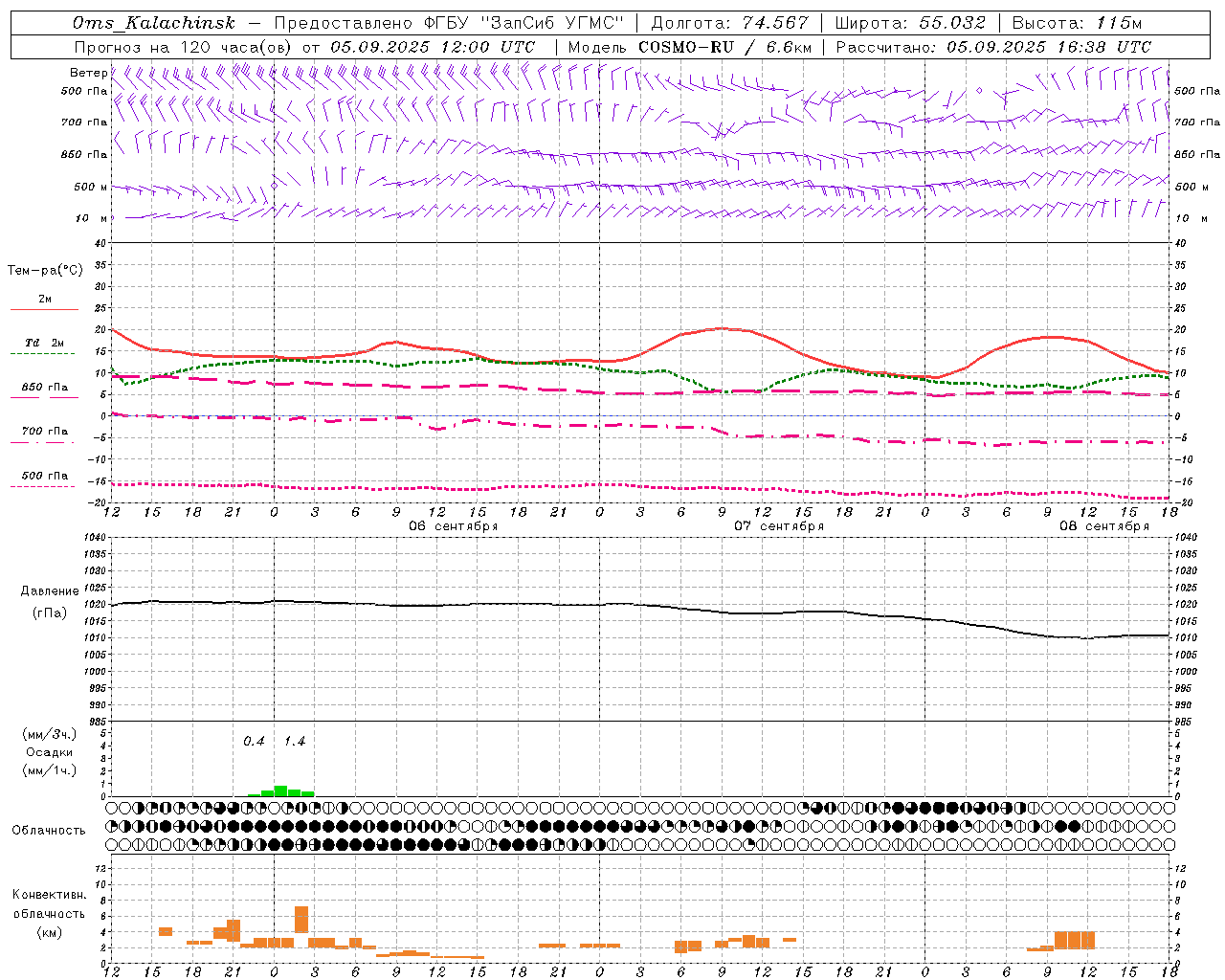Click the Облачность row label

click(49, 830)
